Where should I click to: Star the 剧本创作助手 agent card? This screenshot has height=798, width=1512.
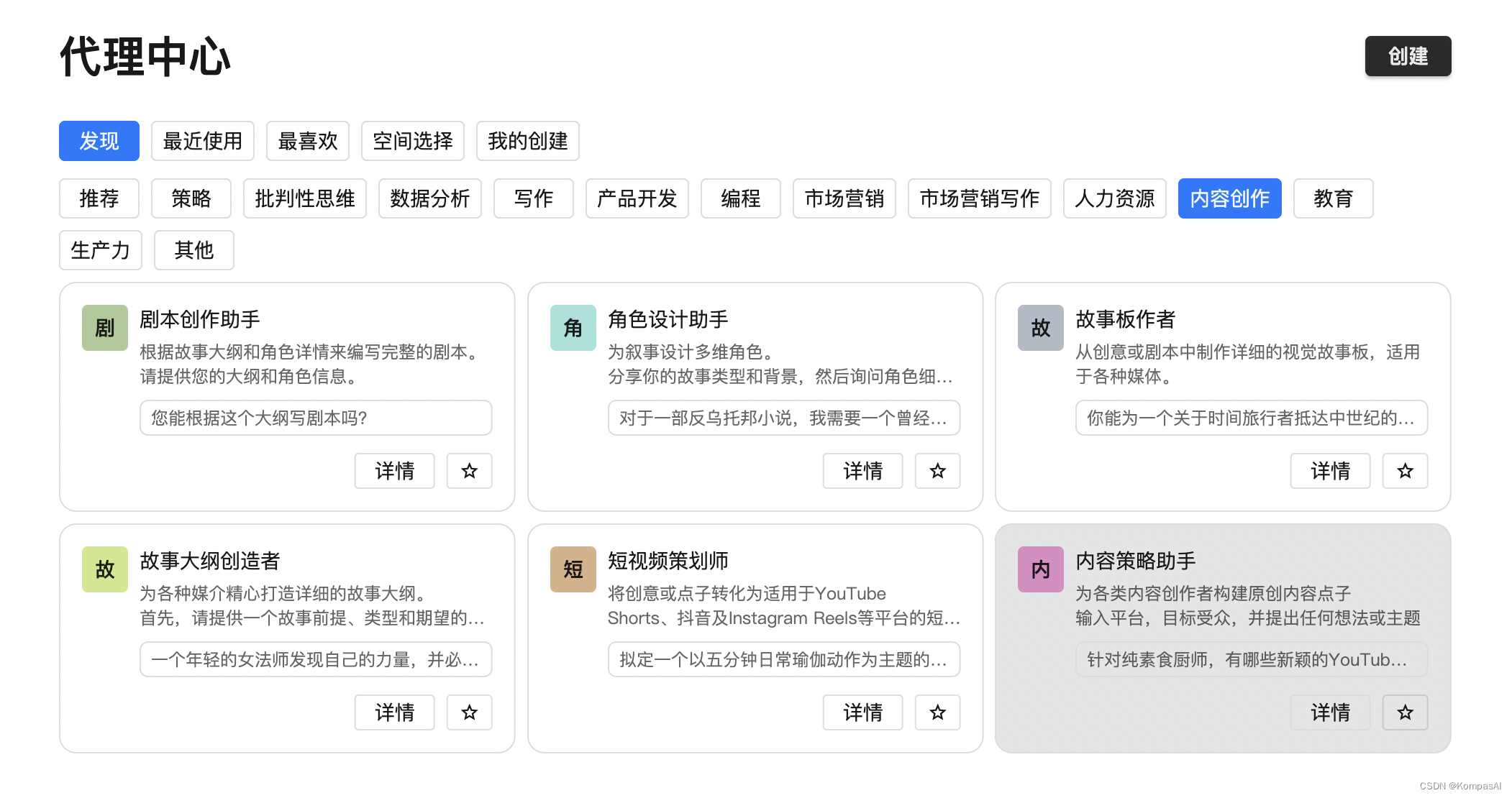tap(469, 471)
